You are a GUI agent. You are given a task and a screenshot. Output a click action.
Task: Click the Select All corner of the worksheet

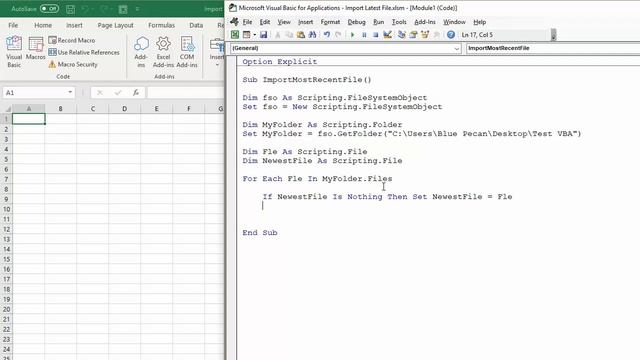(6, 109)
